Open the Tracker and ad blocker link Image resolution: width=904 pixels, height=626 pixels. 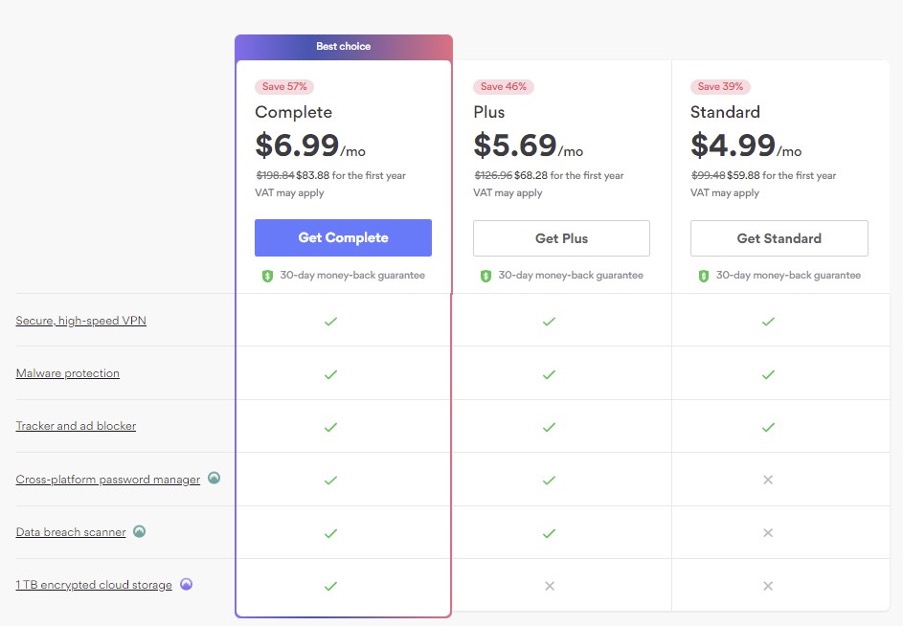(x=75, y=426)
